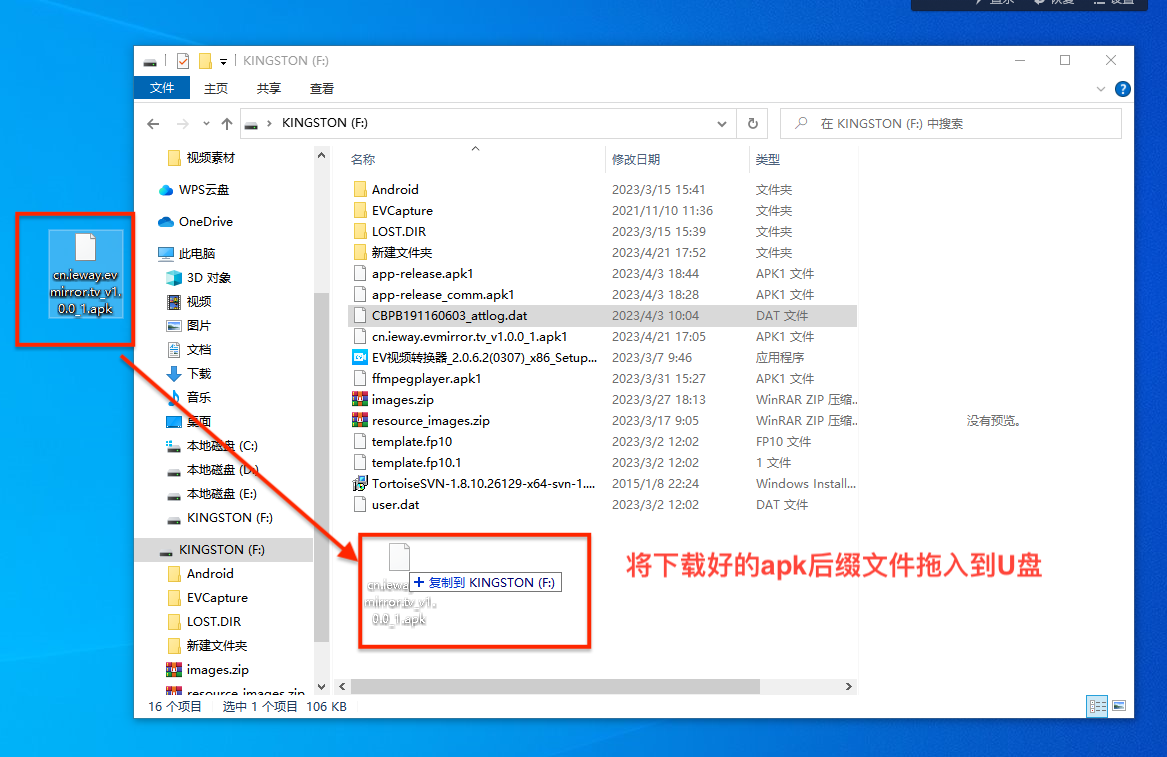Click the back navigation arrow
1167x757 pixels.
[x=152, y=123]
